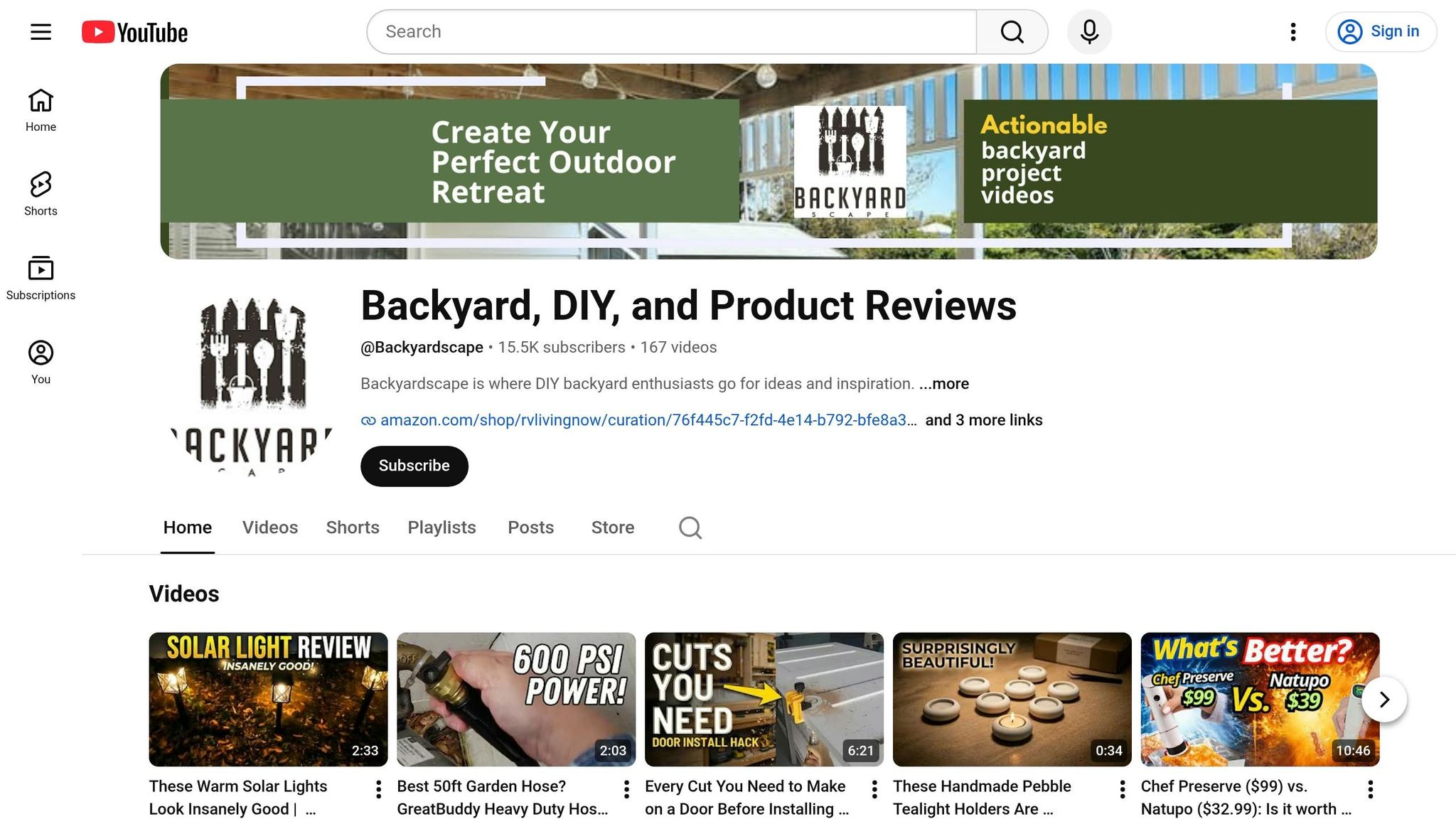1456x819 pixels.
Task: Open Subscriptions in the sidebar
Action: pyautogui.click(x=41, y=278)
